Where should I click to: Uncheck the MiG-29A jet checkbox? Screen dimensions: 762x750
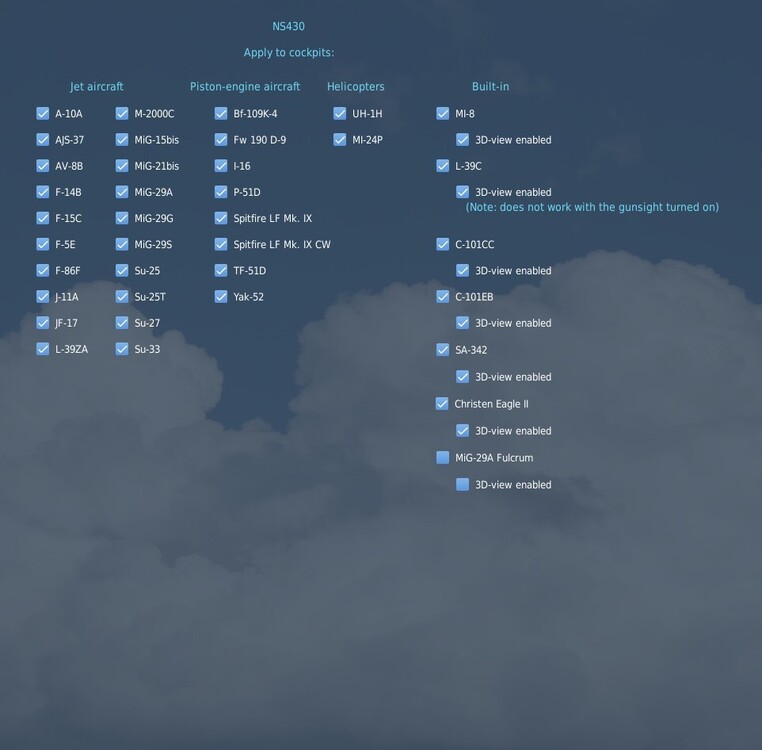[x=122, y=192]
